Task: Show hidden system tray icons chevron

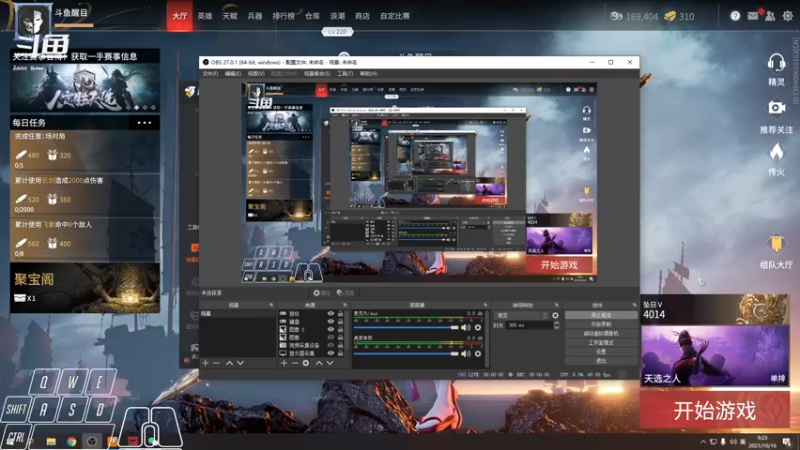Action: click(703, 442)
